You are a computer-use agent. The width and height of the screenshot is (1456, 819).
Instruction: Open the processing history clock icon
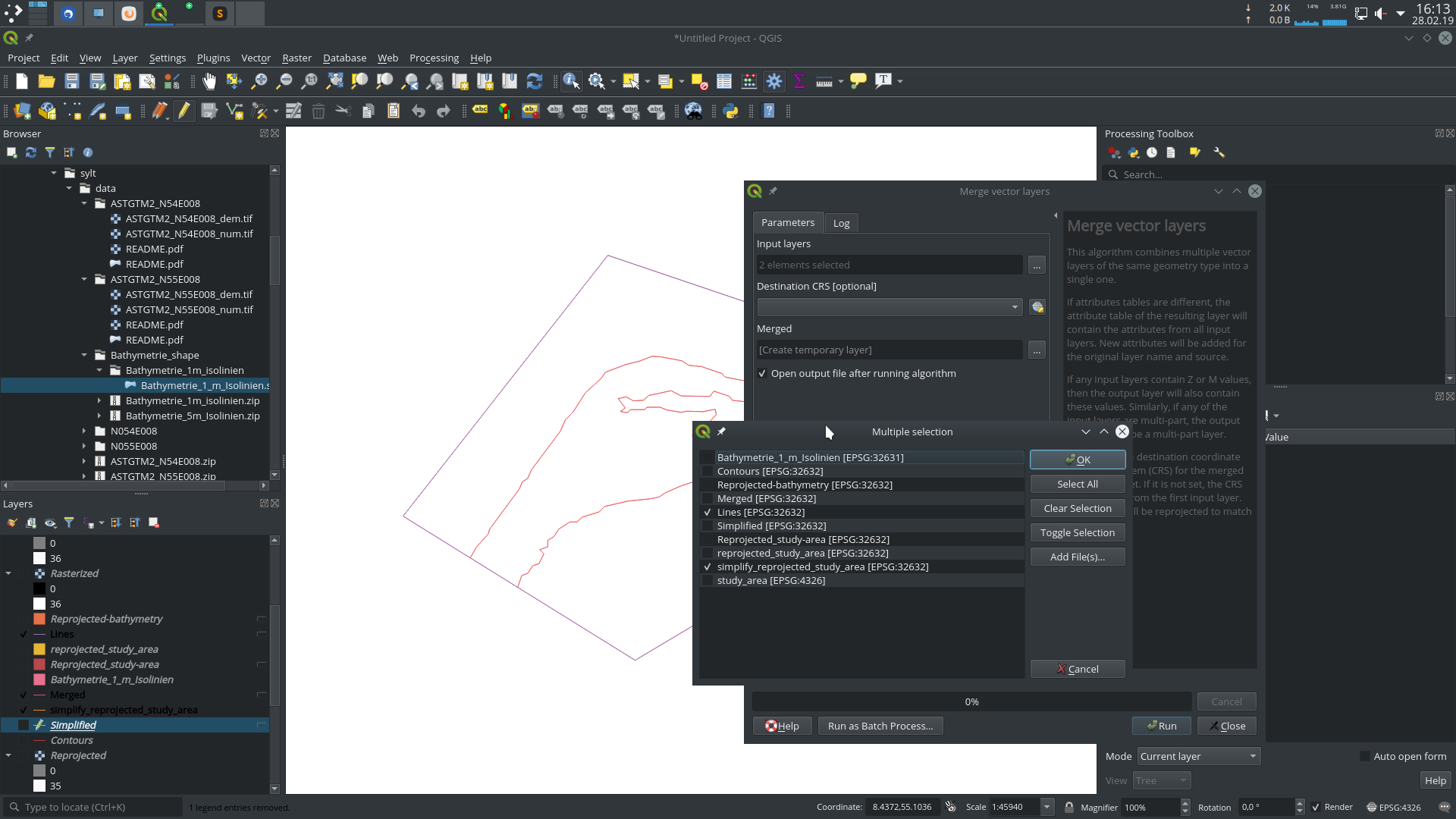1152,152
